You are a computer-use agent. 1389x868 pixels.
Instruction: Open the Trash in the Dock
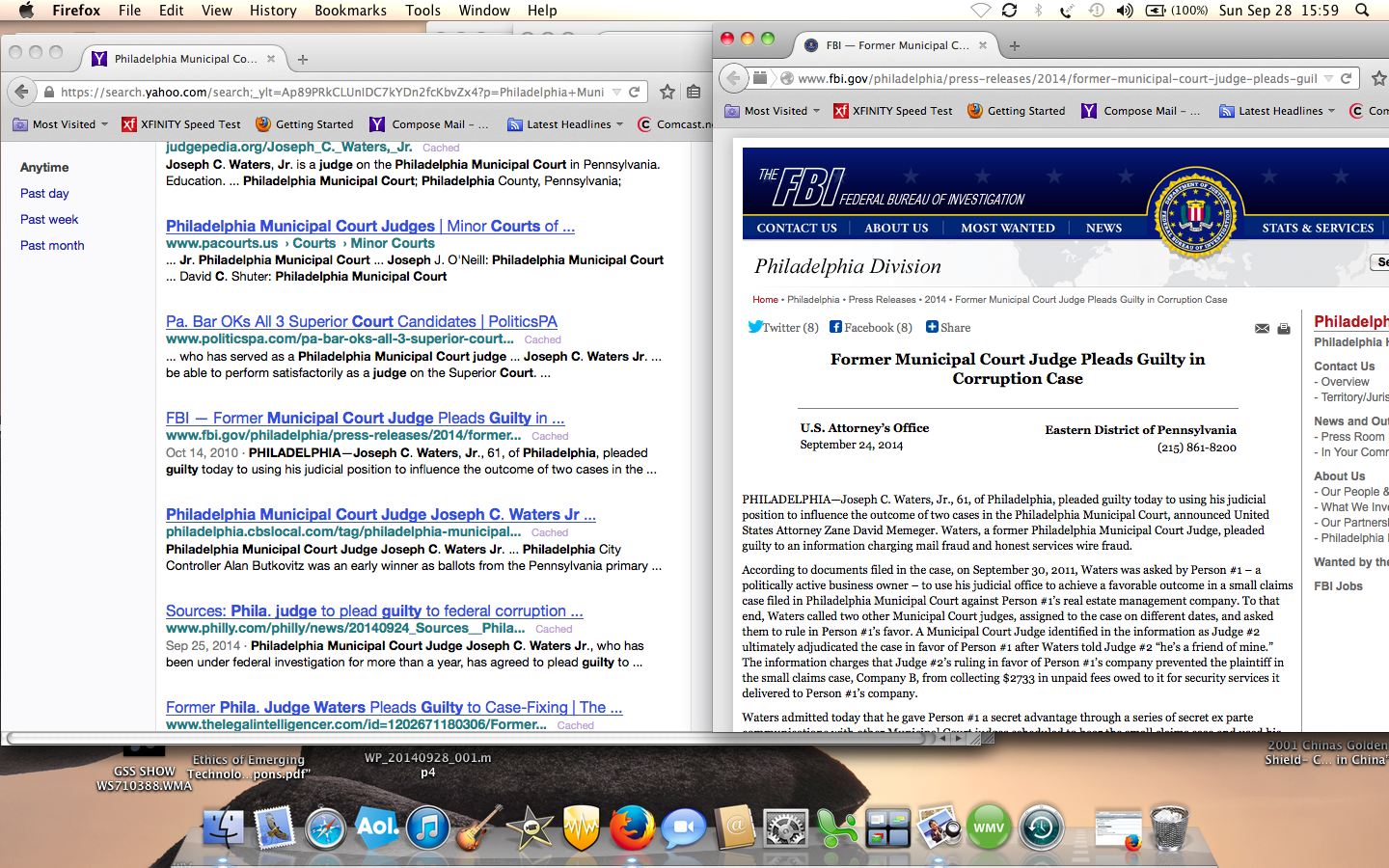[x=1169, y=828]
